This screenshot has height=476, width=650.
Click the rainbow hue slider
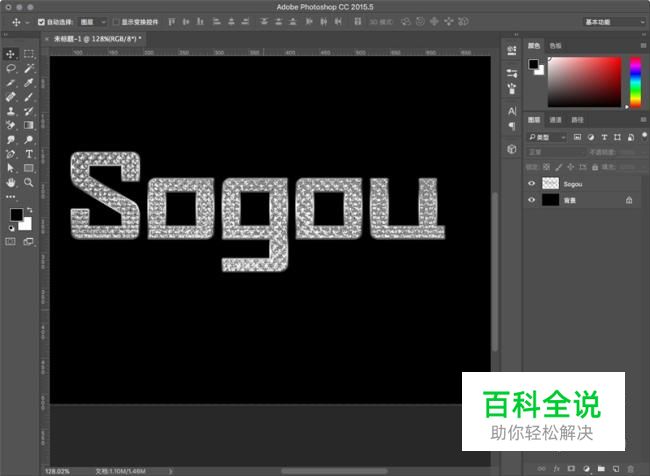pos(635,82)
